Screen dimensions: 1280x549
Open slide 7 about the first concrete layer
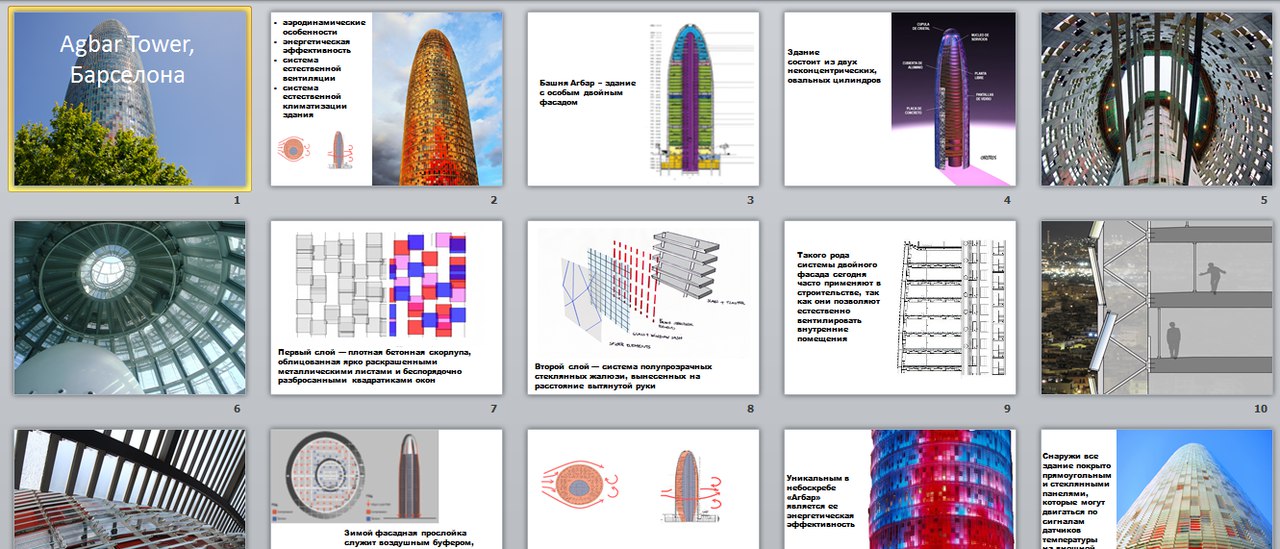387,307
